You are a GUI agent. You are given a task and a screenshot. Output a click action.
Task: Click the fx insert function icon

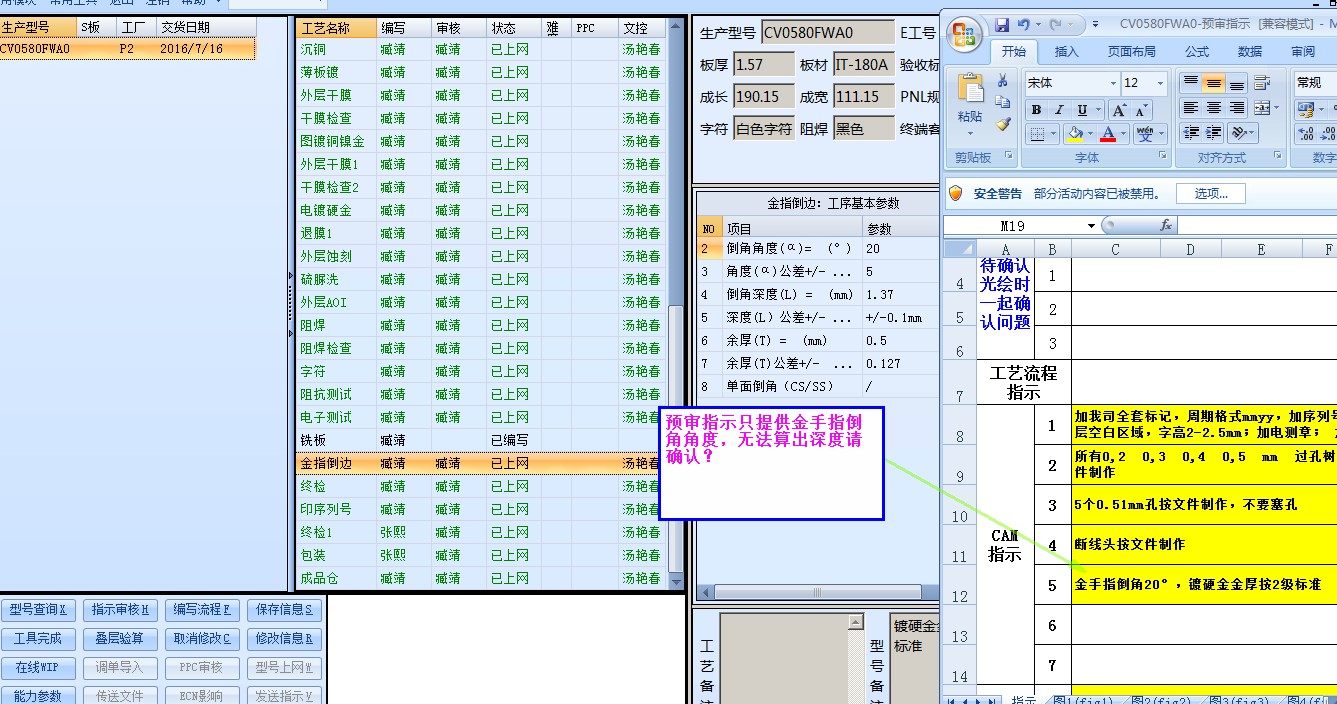(x=1166, y=226)
